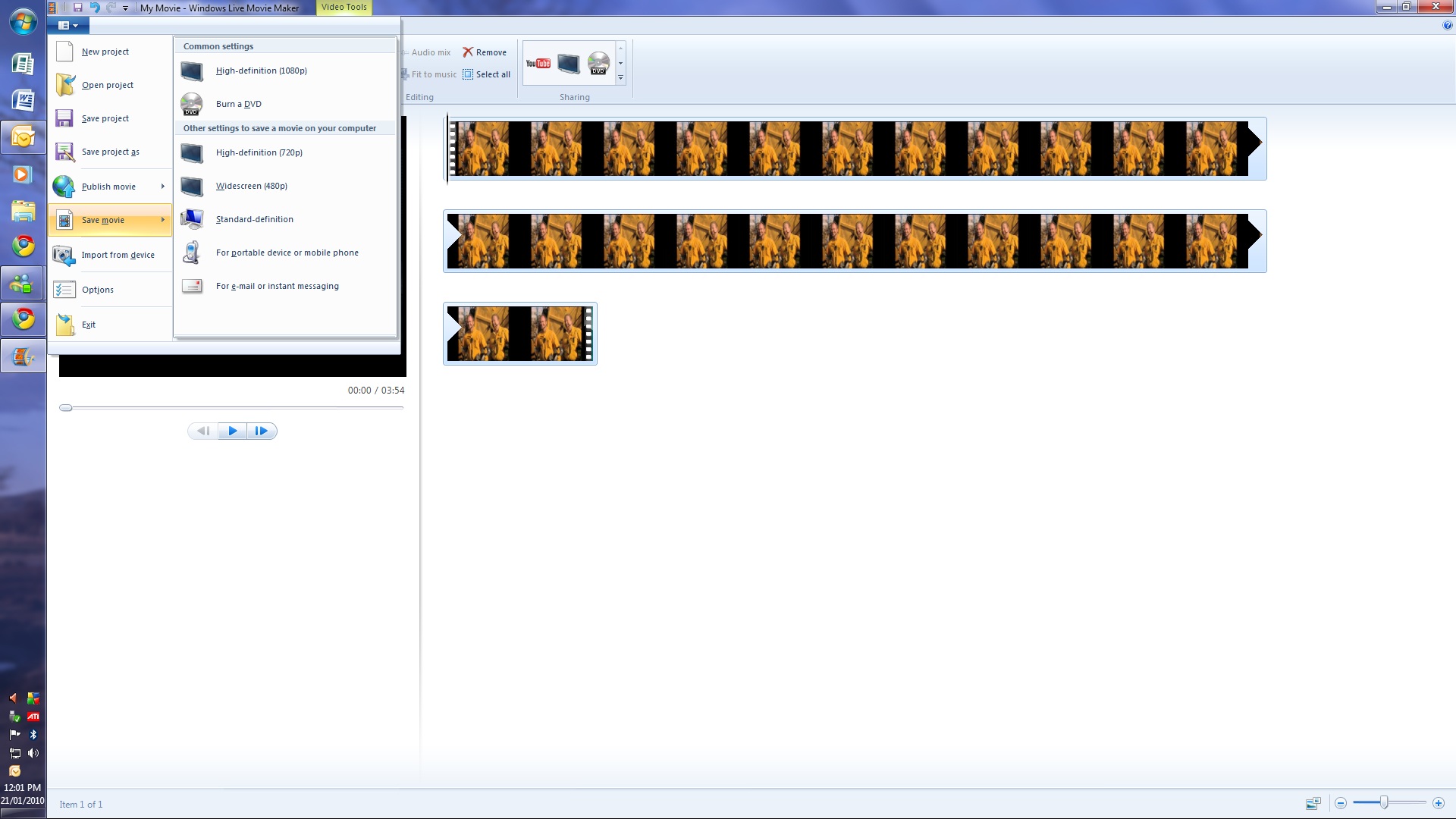The width and height of the screenshot is (1456, 819).
Task: Click the Remove button in Editing group
Action: 485,52
